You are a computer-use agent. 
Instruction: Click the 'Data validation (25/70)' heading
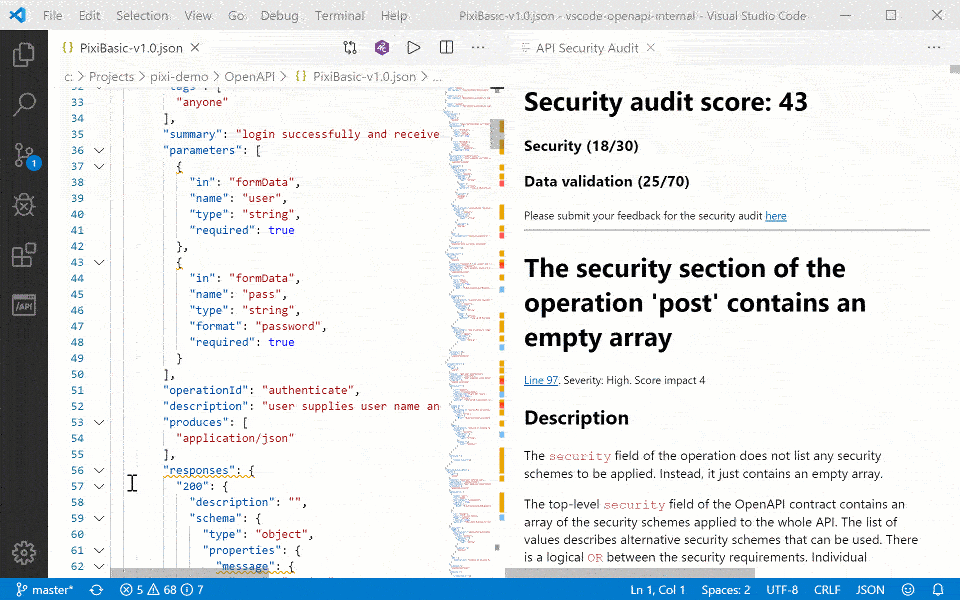(607, 181)
